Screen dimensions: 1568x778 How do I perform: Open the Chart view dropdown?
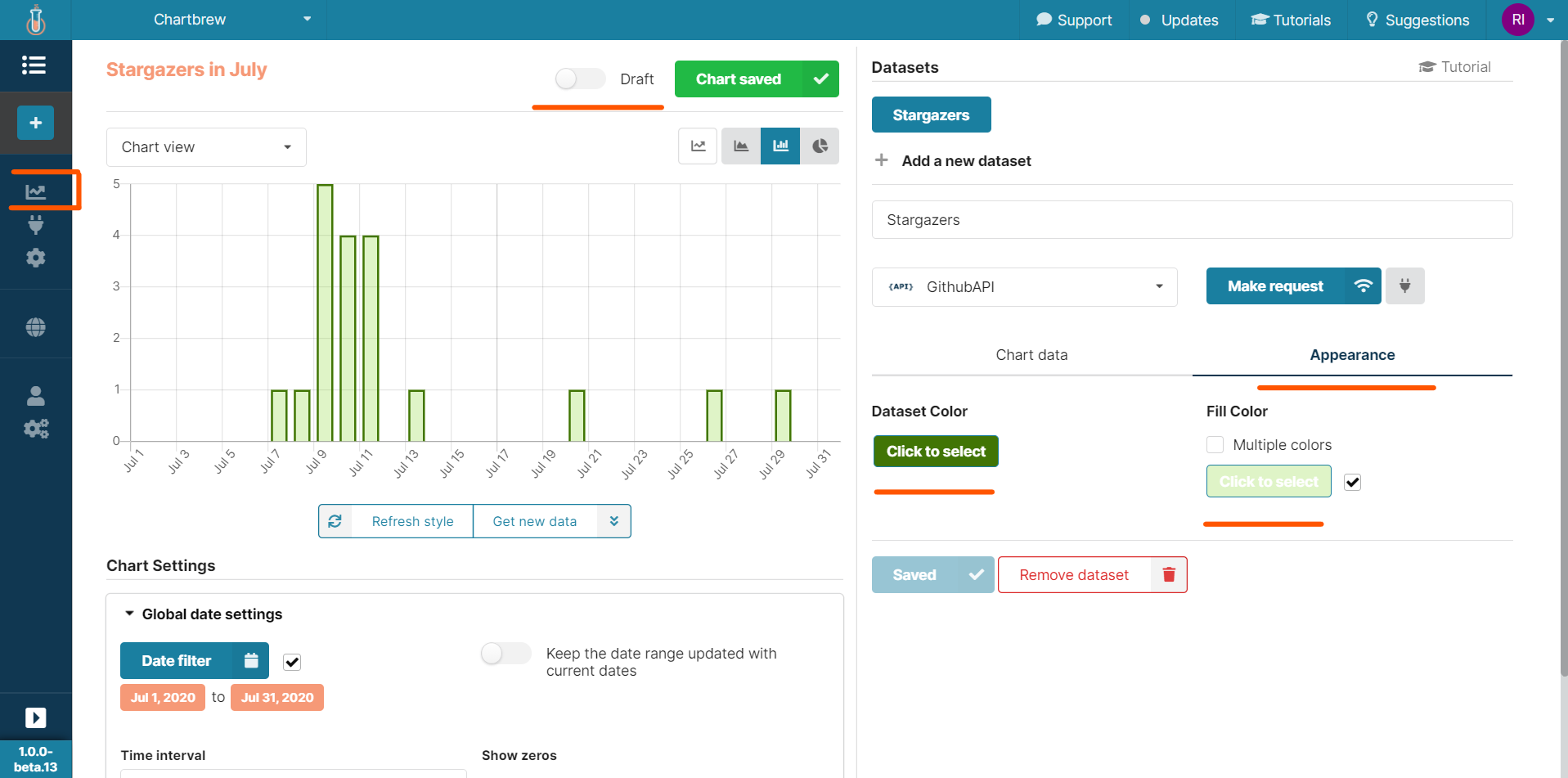pyautogui.click(x=206, y=147)
